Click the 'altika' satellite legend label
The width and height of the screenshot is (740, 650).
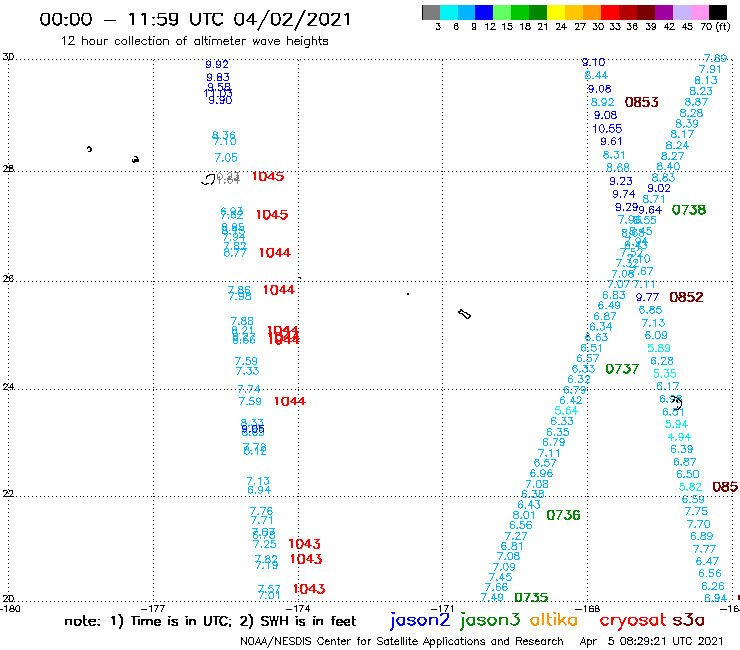[x=553, y=619]
